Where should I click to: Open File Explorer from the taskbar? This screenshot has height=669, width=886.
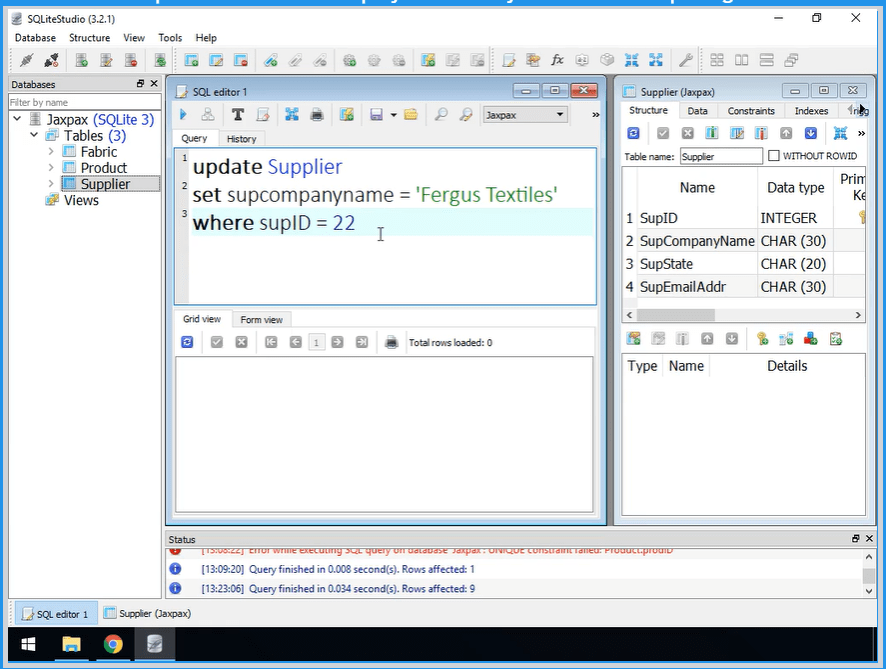tap(71, 644)
